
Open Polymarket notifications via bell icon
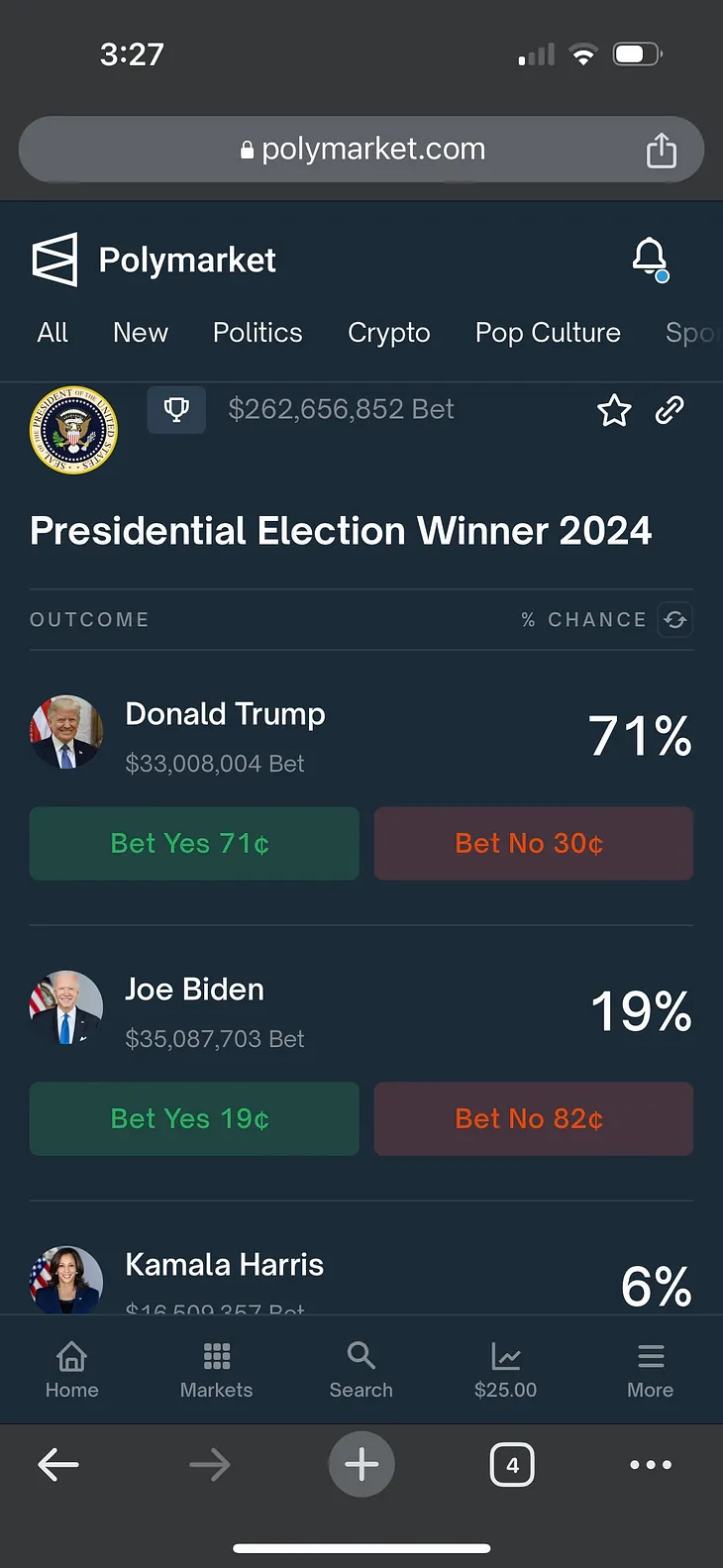650,256
